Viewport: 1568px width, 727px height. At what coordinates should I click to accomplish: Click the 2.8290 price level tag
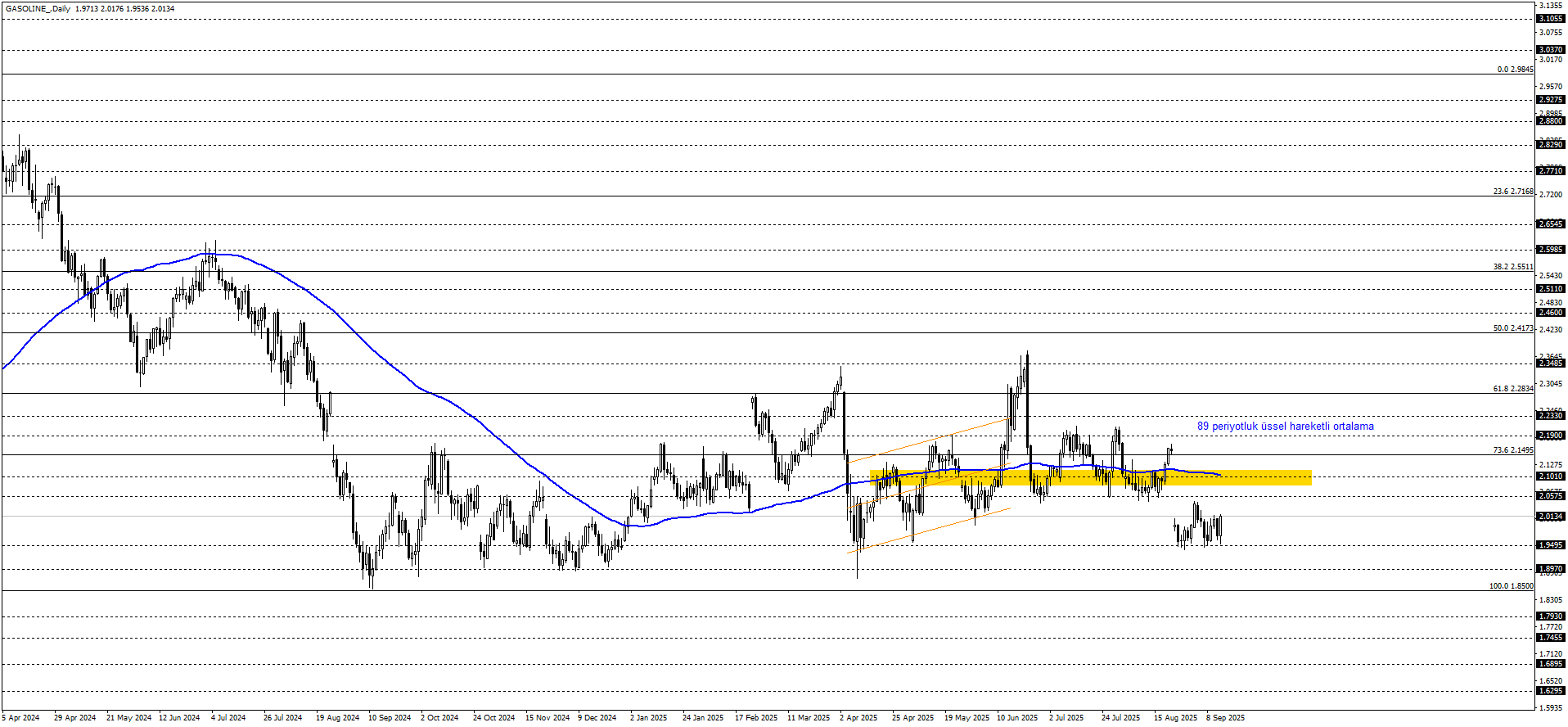(1551, 145)
